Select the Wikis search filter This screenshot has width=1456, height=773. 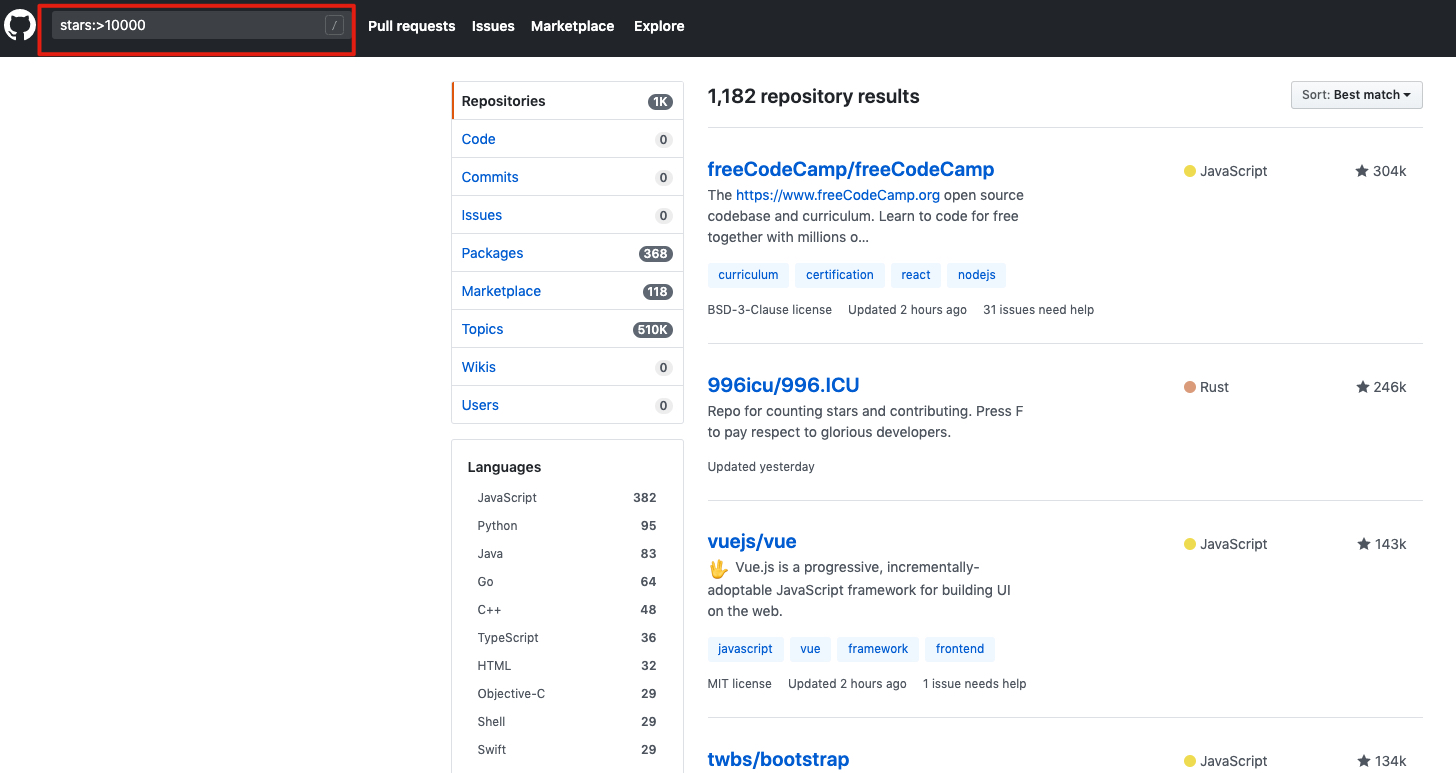[478, 366]
